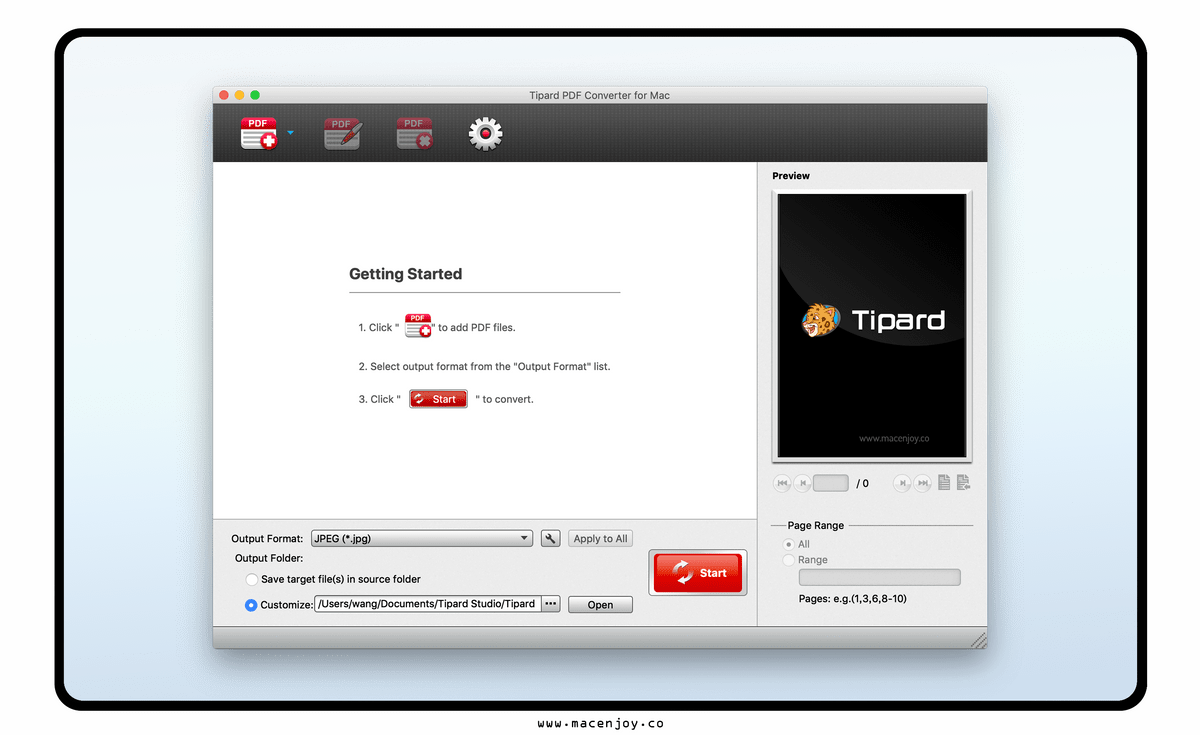Click the red close window button

[x=223, y=95]
